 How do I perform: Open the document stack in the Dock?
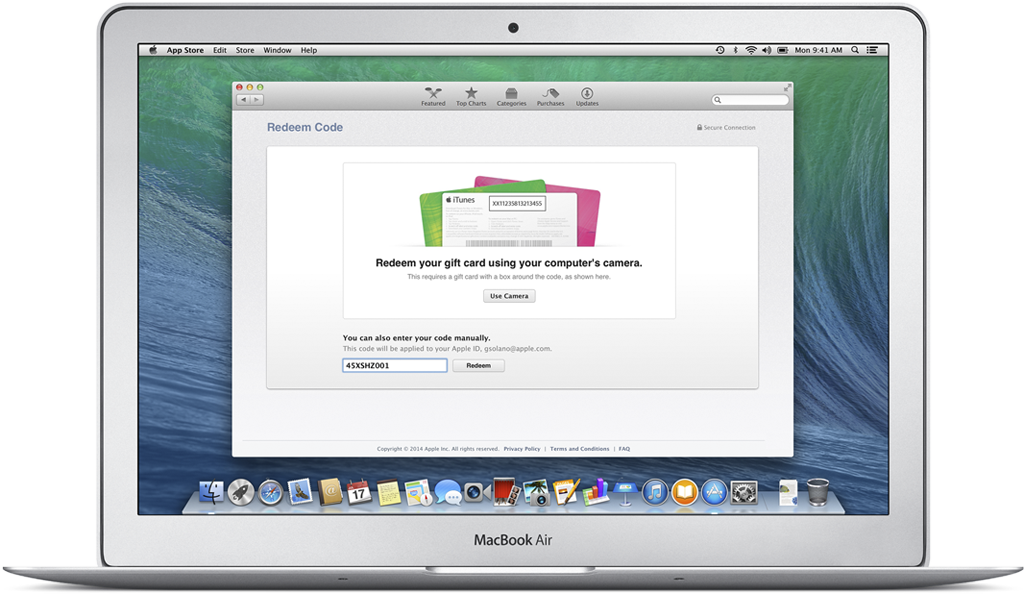(x=788, y=492)
